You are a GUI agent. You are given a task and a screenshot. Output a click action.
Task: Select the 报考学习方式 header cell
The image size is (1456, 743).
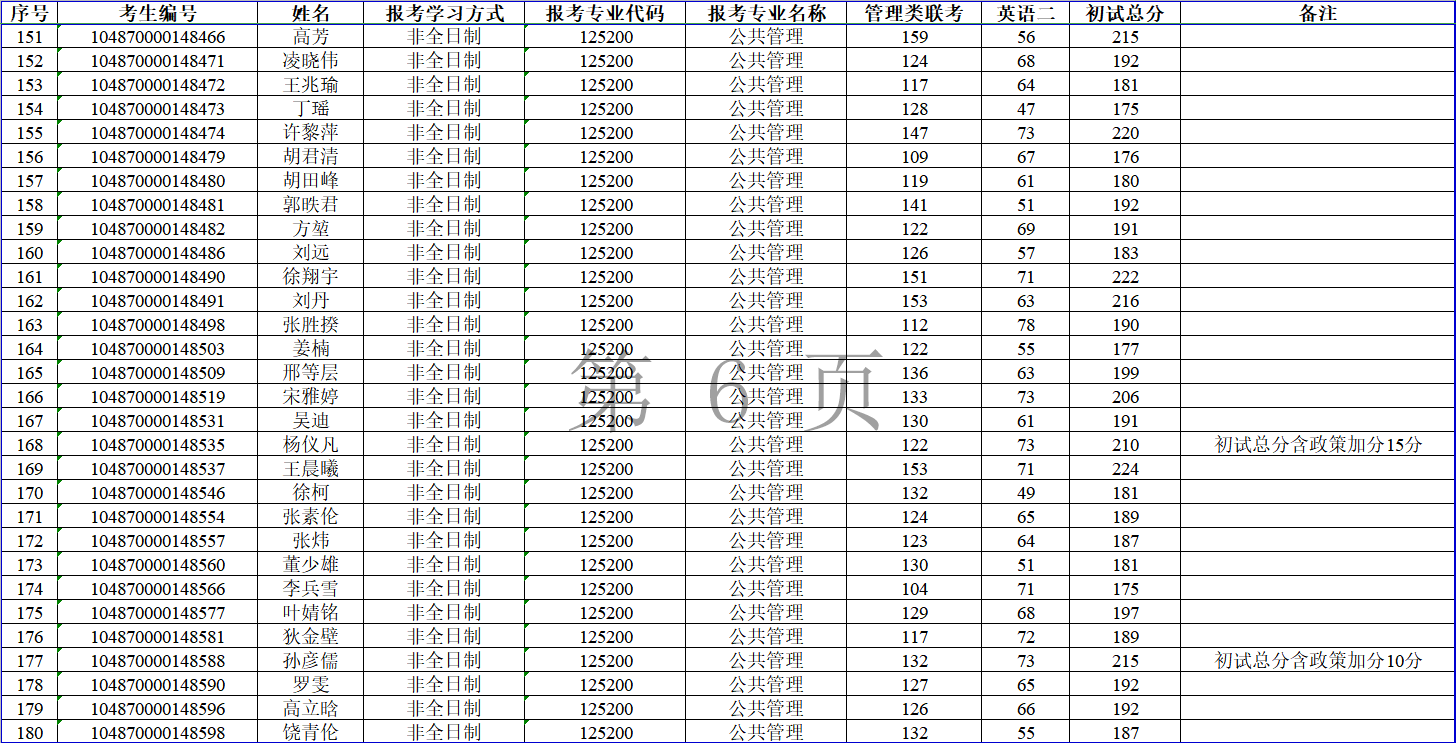pos(444,13)
